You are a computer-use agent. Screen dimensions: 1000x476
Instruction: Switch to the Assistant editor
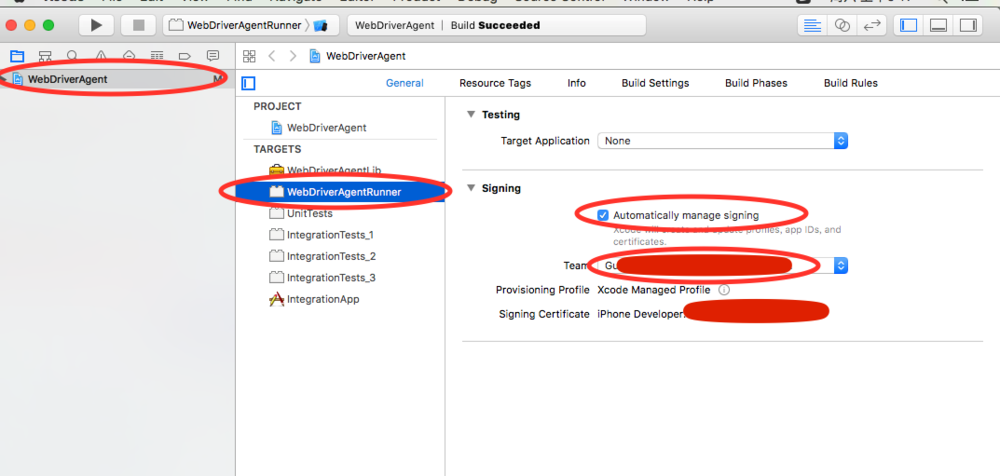click(x=842, y=26)
